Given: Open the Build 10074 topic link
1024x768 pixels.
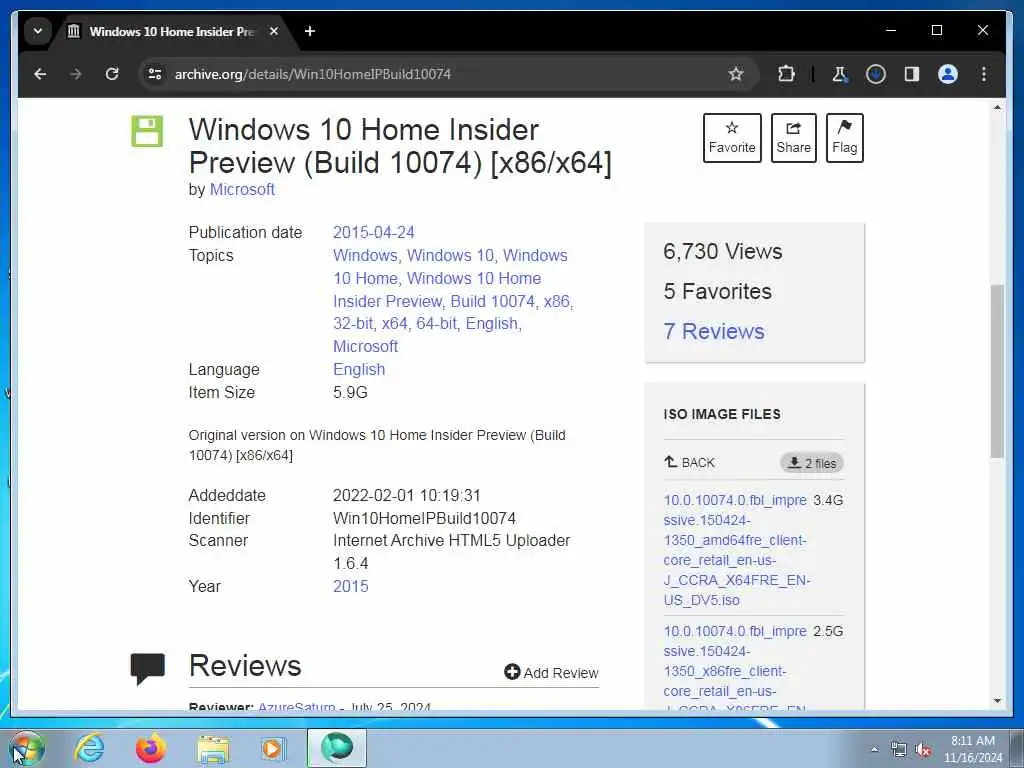Looking at the screenshot, I should [x=492, y=301].
